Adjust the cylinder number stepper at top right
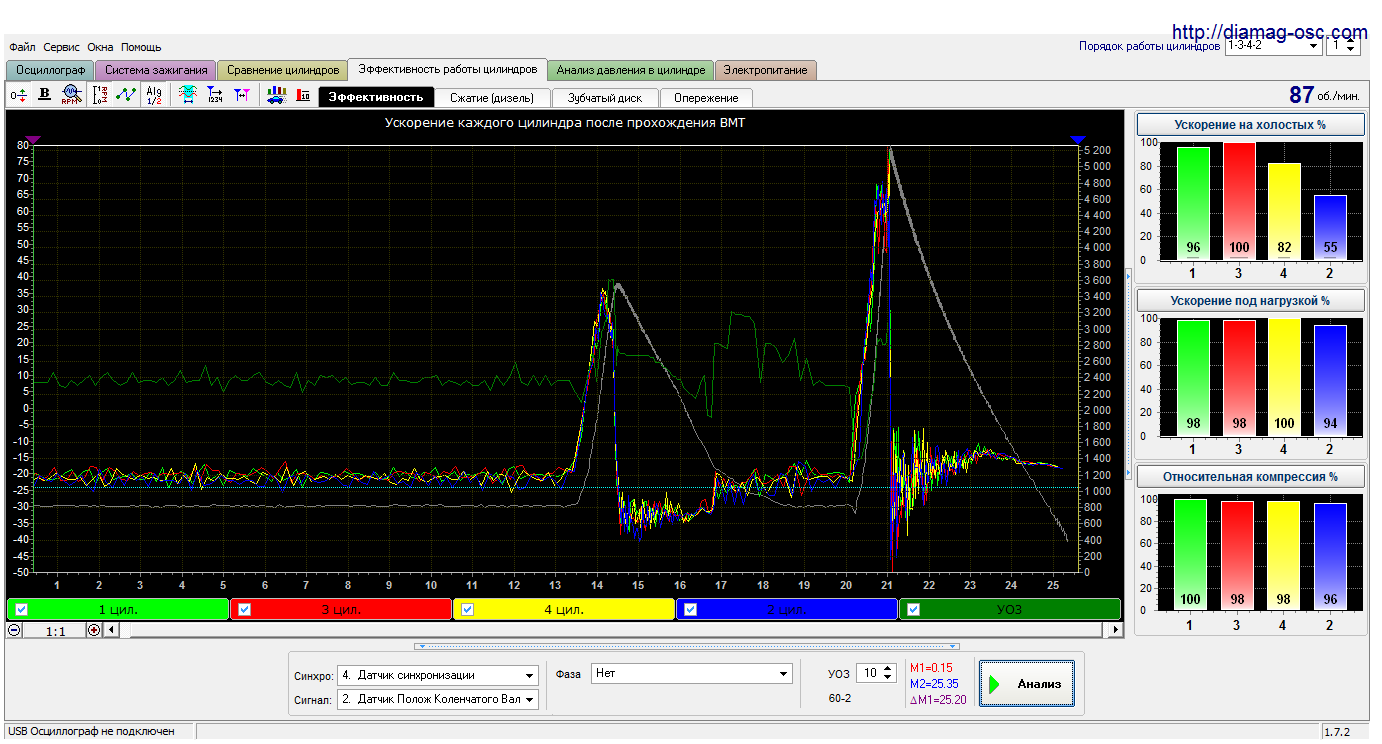 [x=1351, y=45]
